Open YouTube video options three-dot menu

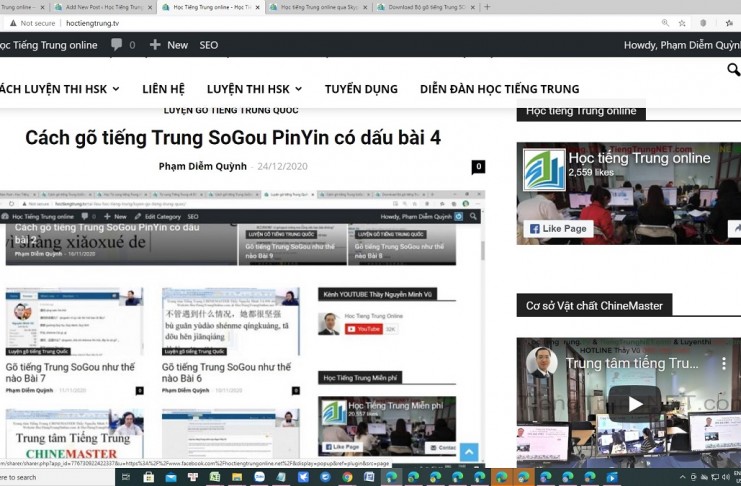724,363
